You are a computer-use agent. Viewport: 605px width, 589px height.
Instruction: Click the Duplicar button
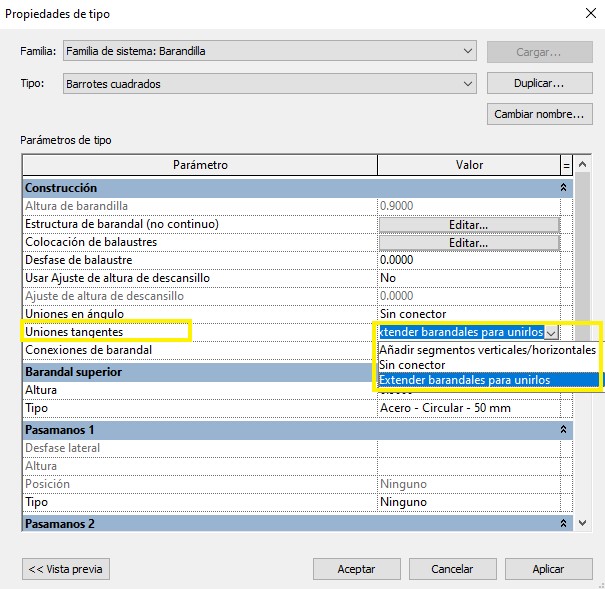[x=538, y=84]
